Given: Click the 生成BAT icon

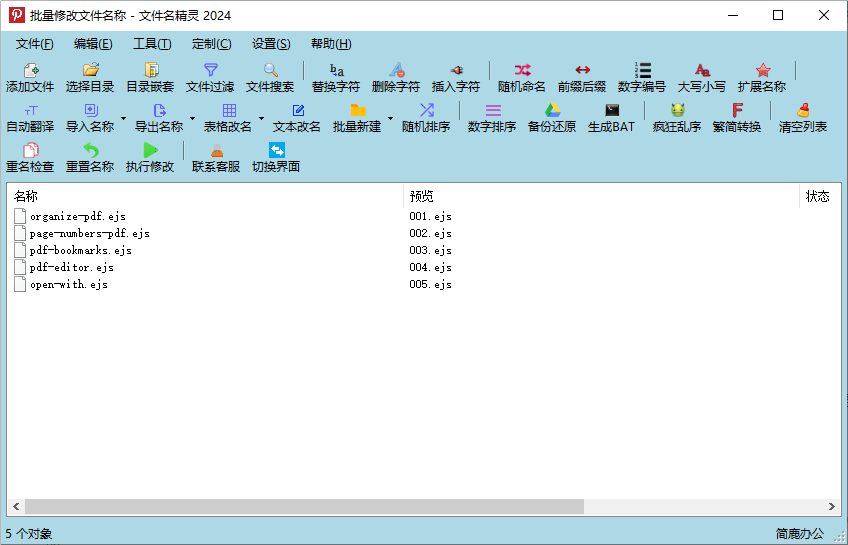Looking at the screenshot, I should click(611, 117).
